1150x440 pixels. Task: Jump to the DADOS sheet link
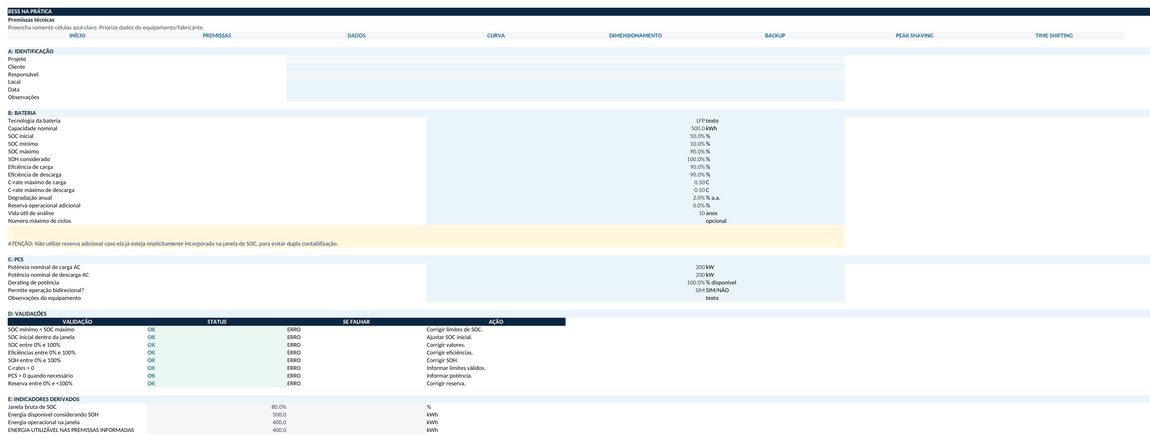point(356,35)
